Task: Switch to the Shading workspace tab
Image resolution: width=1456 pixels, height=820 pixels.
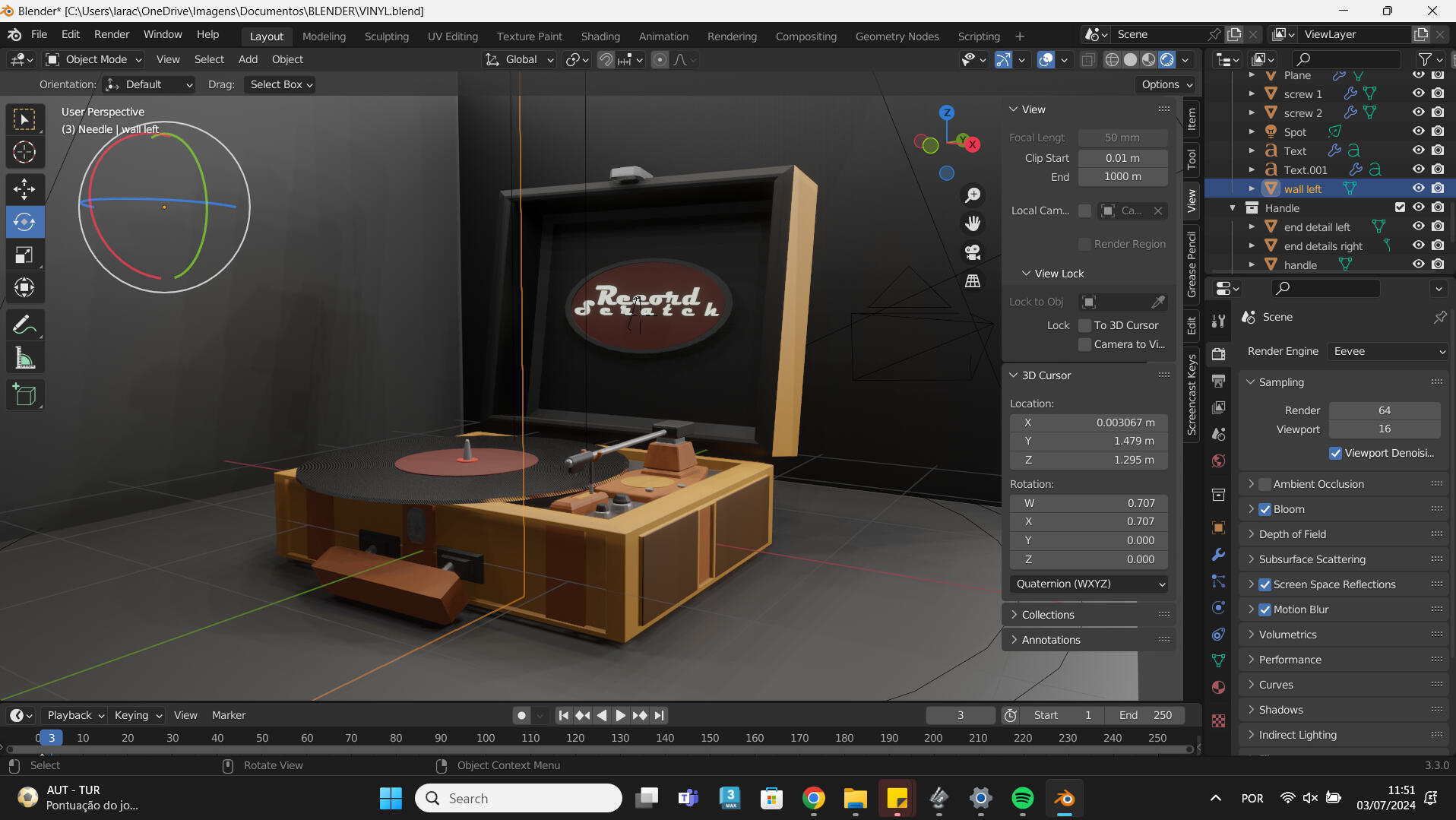Action: [600, 36]
